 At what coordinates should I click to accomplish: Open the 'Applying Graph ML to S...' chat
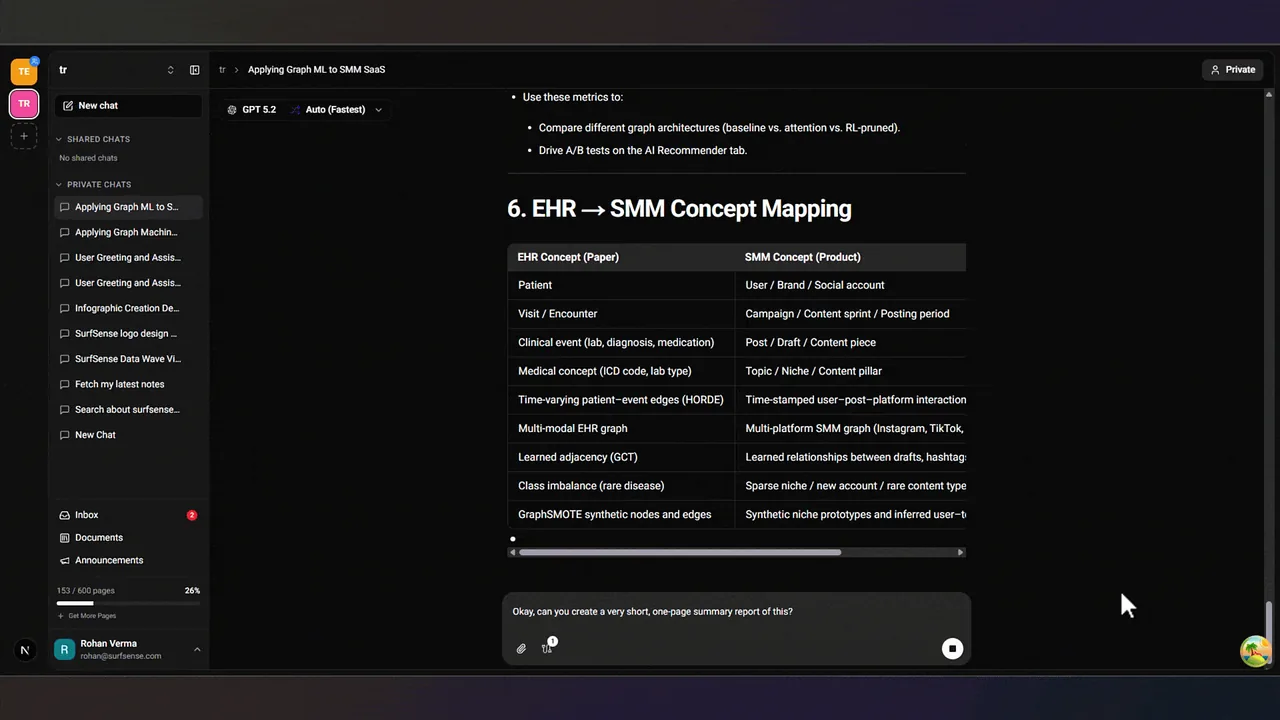point(129,207)
